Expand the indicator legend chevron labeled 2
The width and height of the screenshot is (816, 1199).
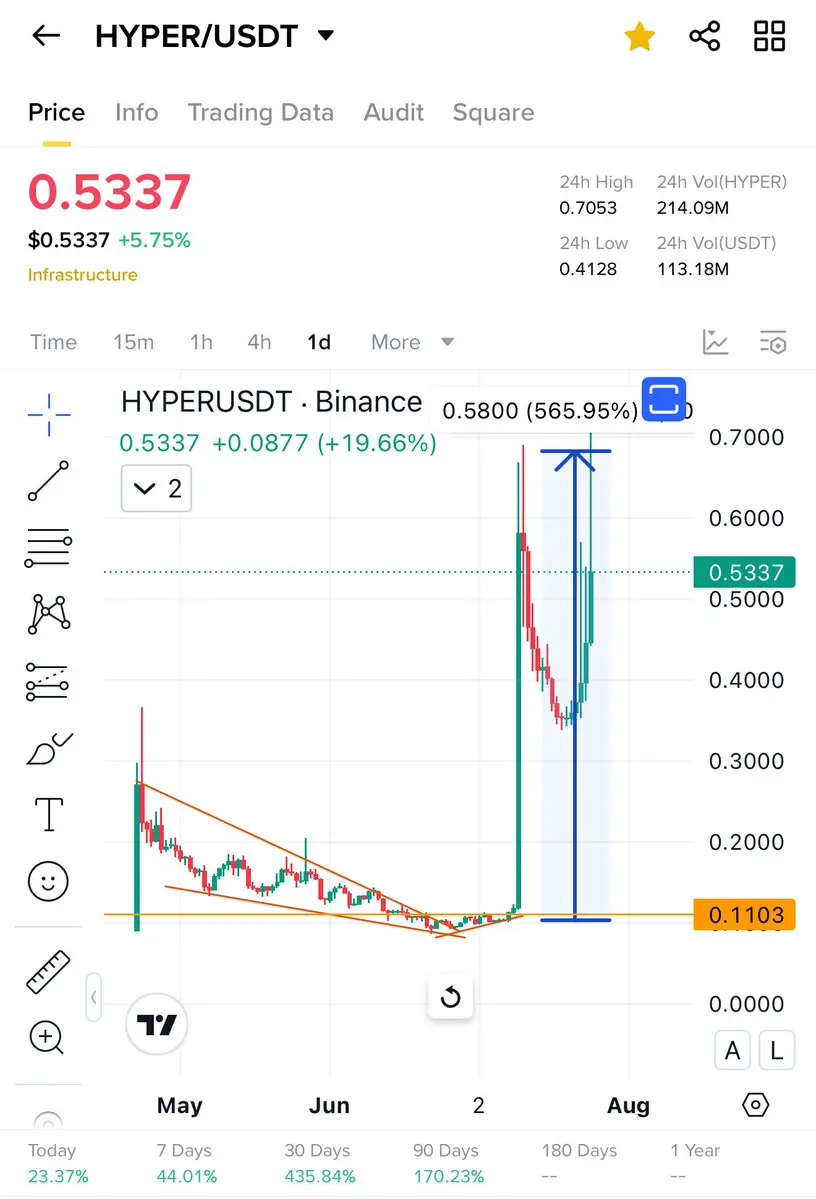click(x=157, y=488)
